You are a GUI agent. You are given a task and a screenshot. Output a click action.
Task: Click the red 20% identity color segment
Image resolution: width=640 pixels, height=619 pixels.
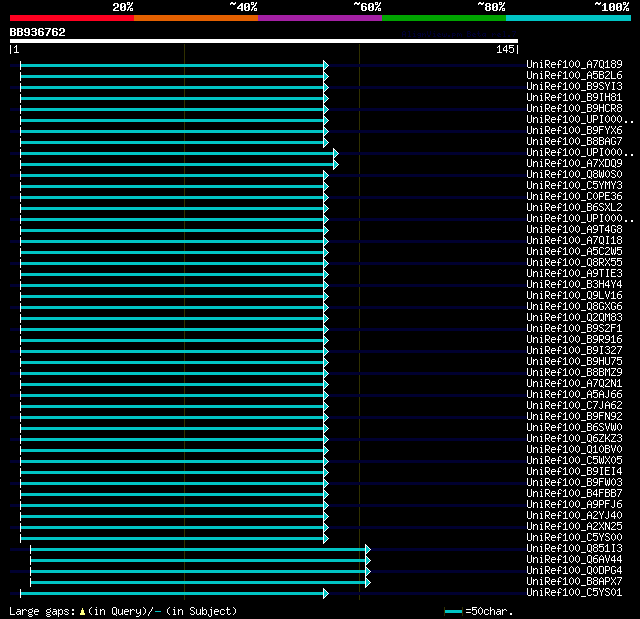72,18
